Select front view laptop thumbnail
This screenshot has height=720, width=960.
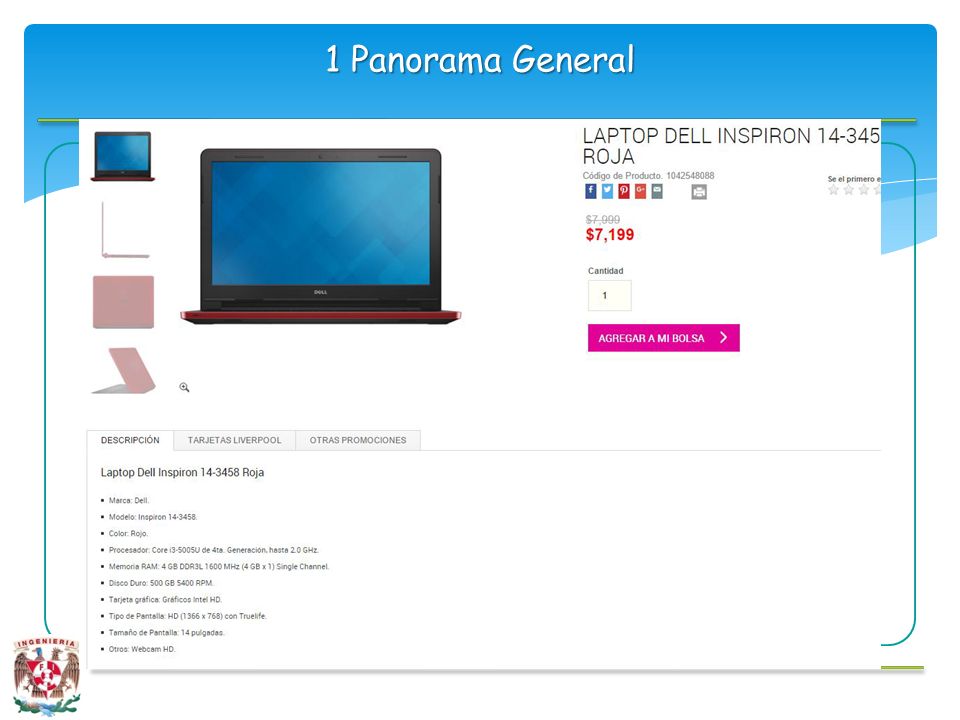point(122,157)
